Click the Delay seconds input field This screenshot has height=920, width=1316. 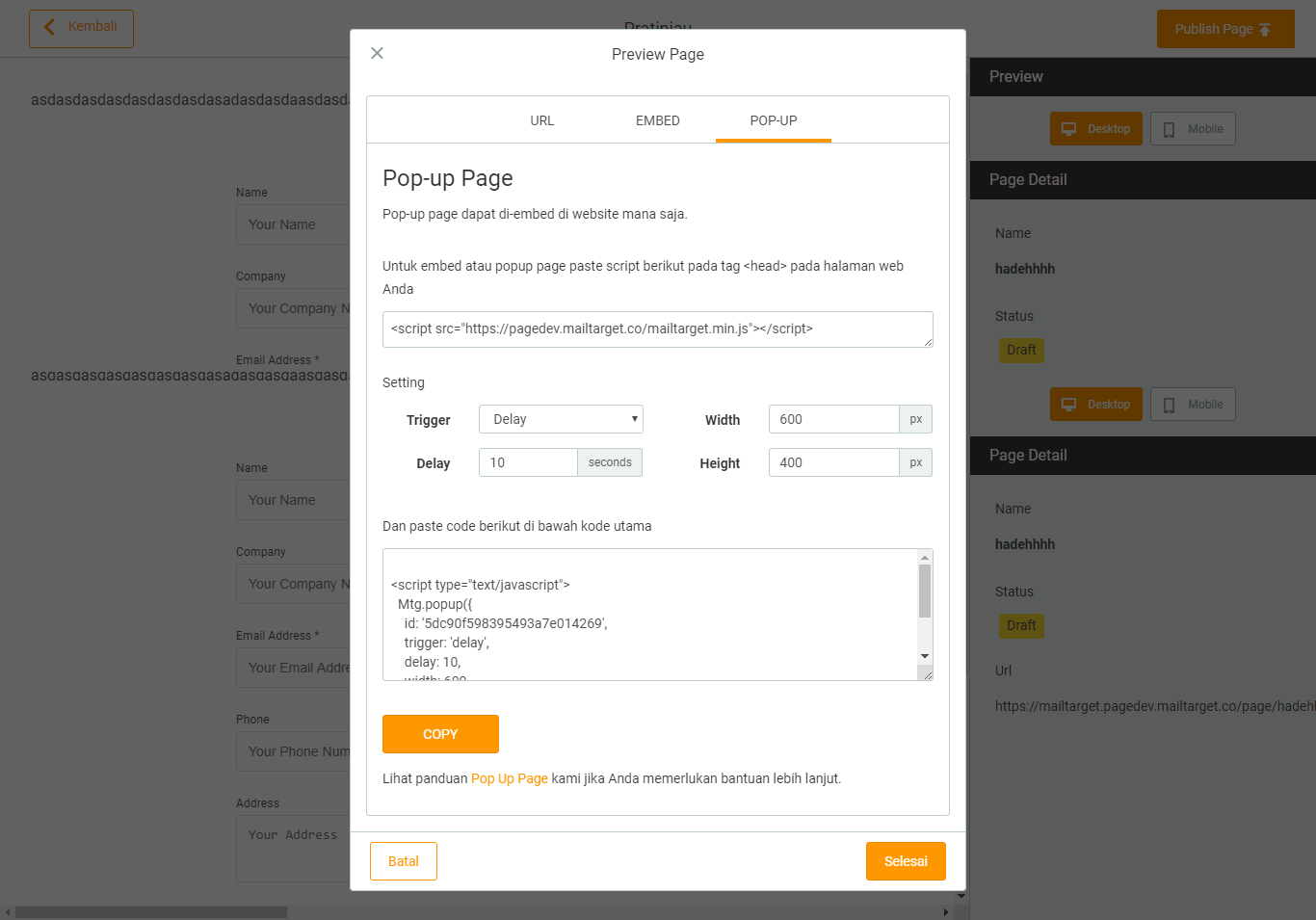pyautogui.click(x=528, y=462)
